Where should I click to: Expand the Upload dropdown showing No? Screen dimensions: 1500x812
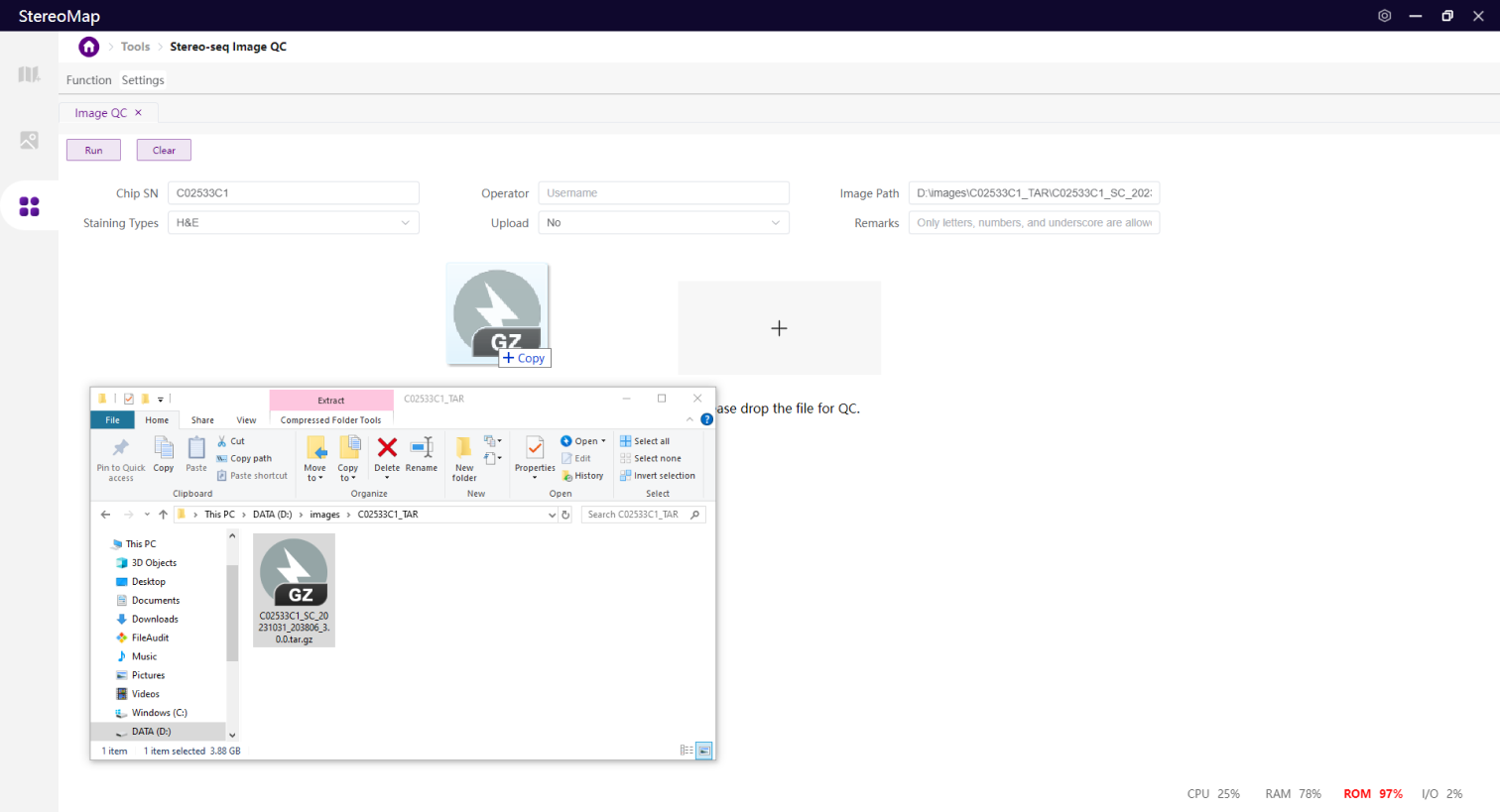coord(775,223)
